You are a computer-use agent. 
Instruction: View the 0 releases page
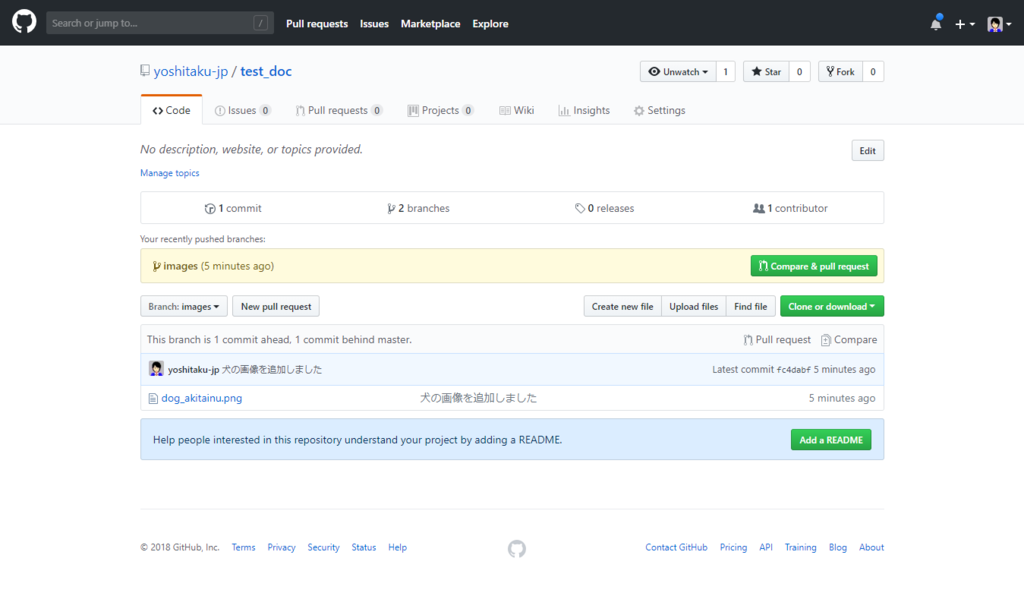(604, 208)
